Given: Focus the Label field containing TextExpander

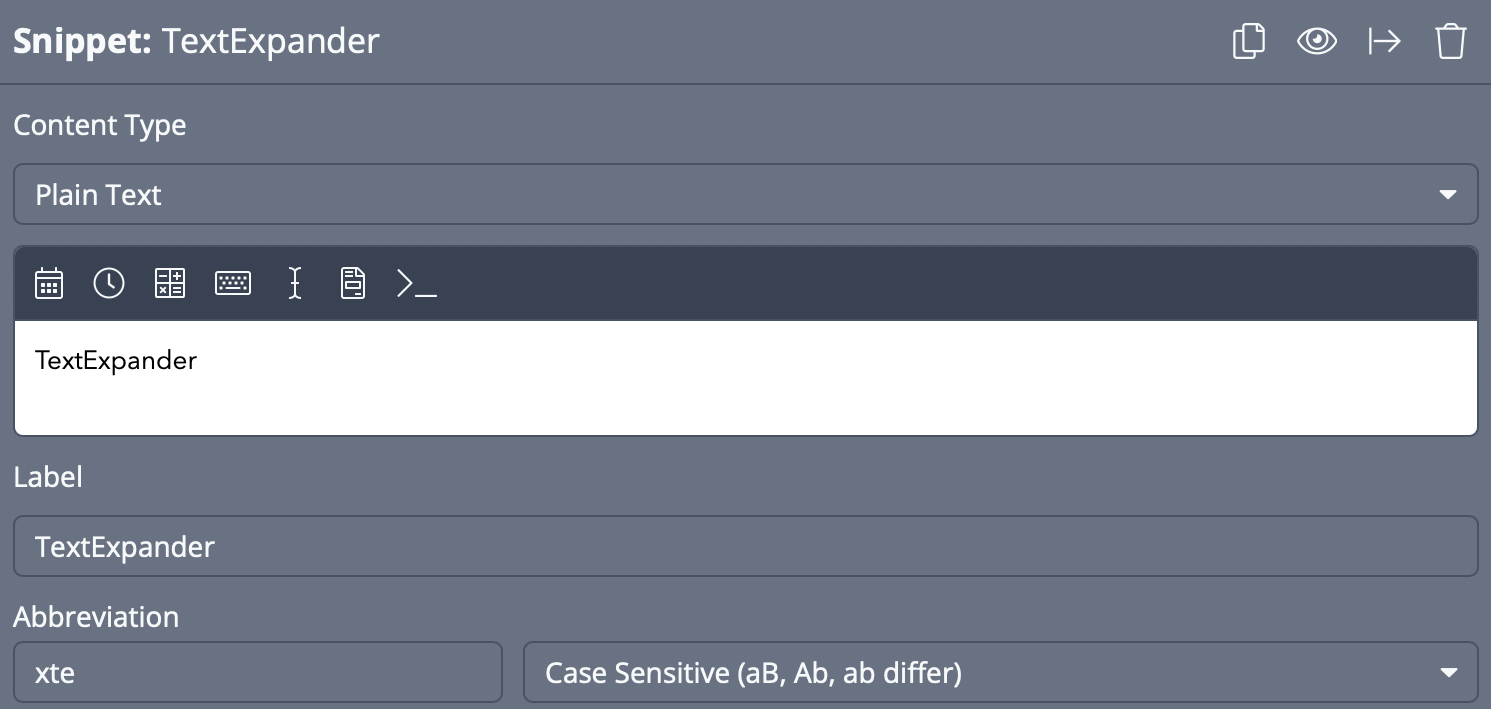Looking at the screenshot, I should 745,546.
